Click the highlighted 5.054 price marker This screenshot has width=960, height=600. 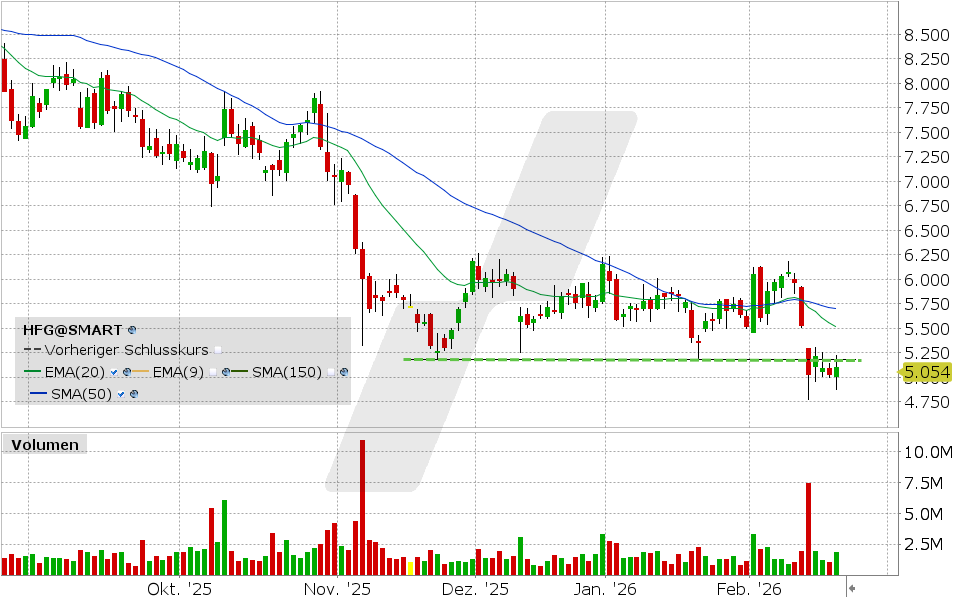click(925, 371)
